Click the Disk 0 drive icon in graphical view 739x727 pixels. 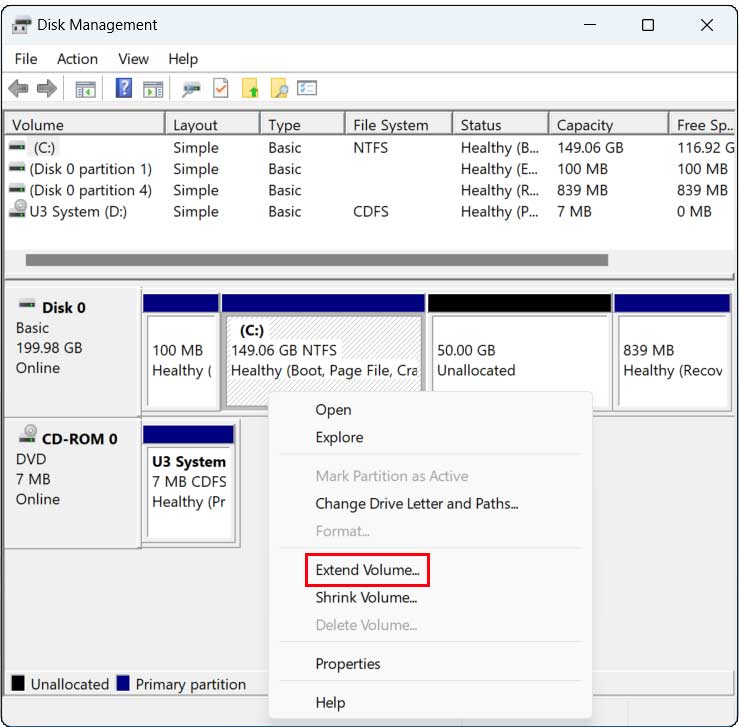[27, 304]
